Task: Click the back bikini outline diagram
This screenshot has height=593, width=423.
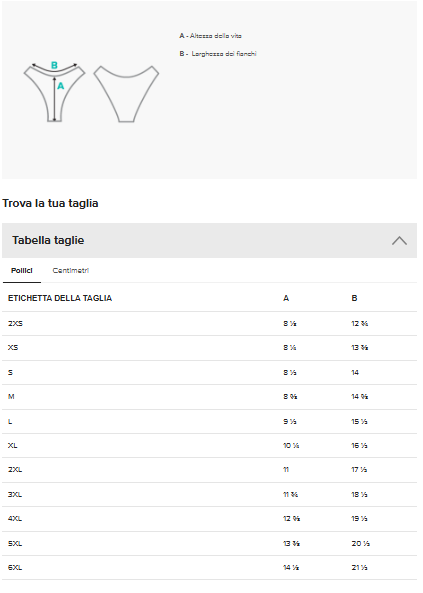Action: [x=128, y=95]
